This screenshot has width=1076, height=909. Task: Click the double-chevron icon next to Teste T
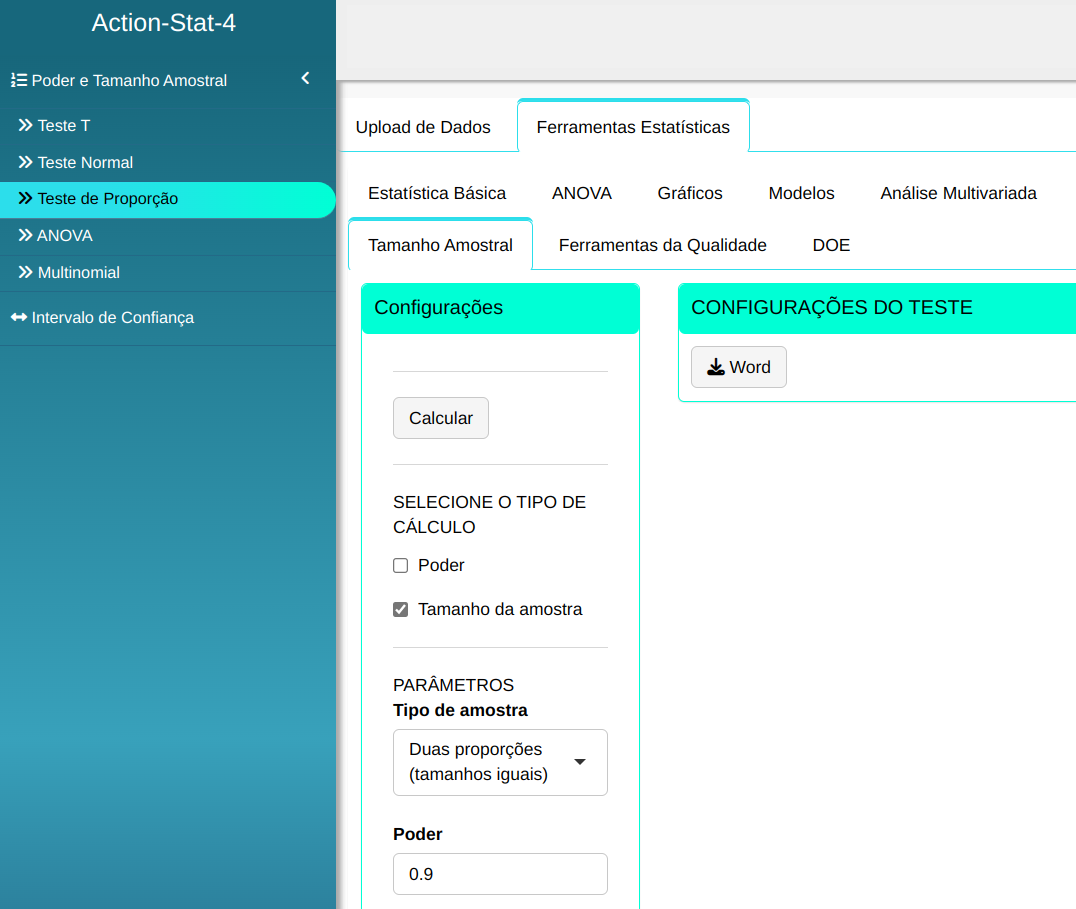26,126
